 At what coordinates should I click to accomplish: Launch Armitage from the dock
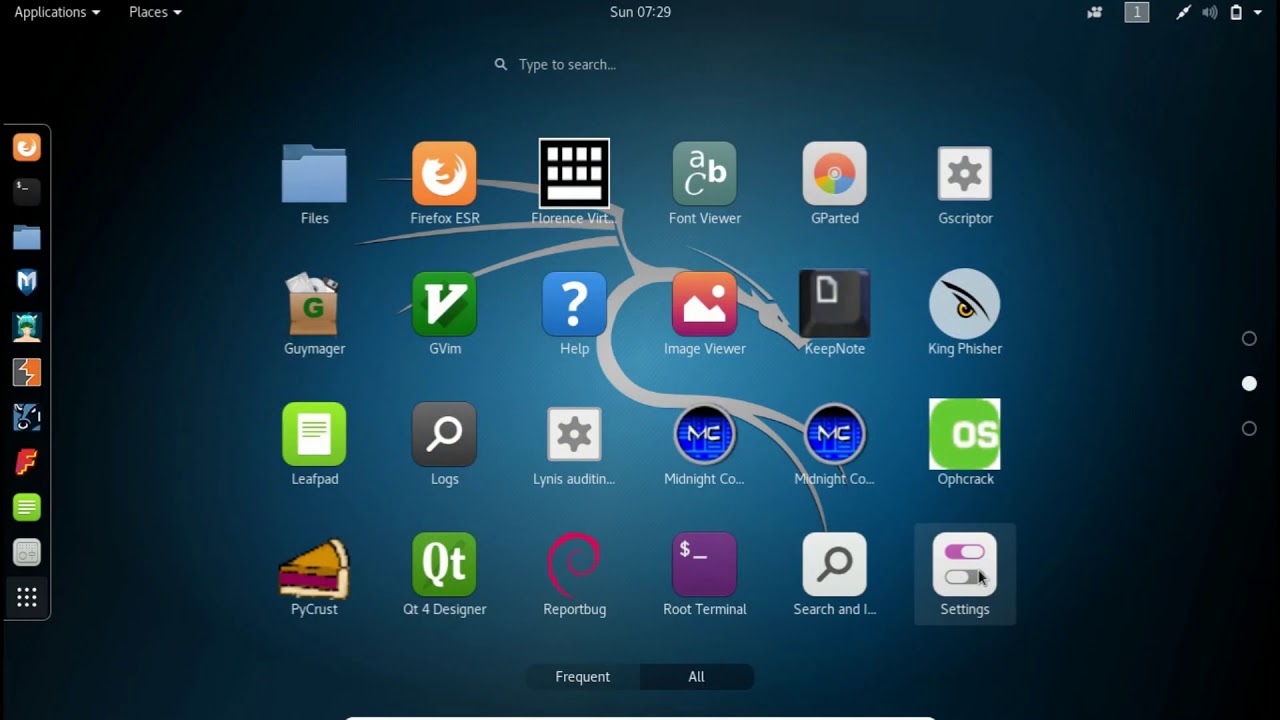tap(27, 327)
